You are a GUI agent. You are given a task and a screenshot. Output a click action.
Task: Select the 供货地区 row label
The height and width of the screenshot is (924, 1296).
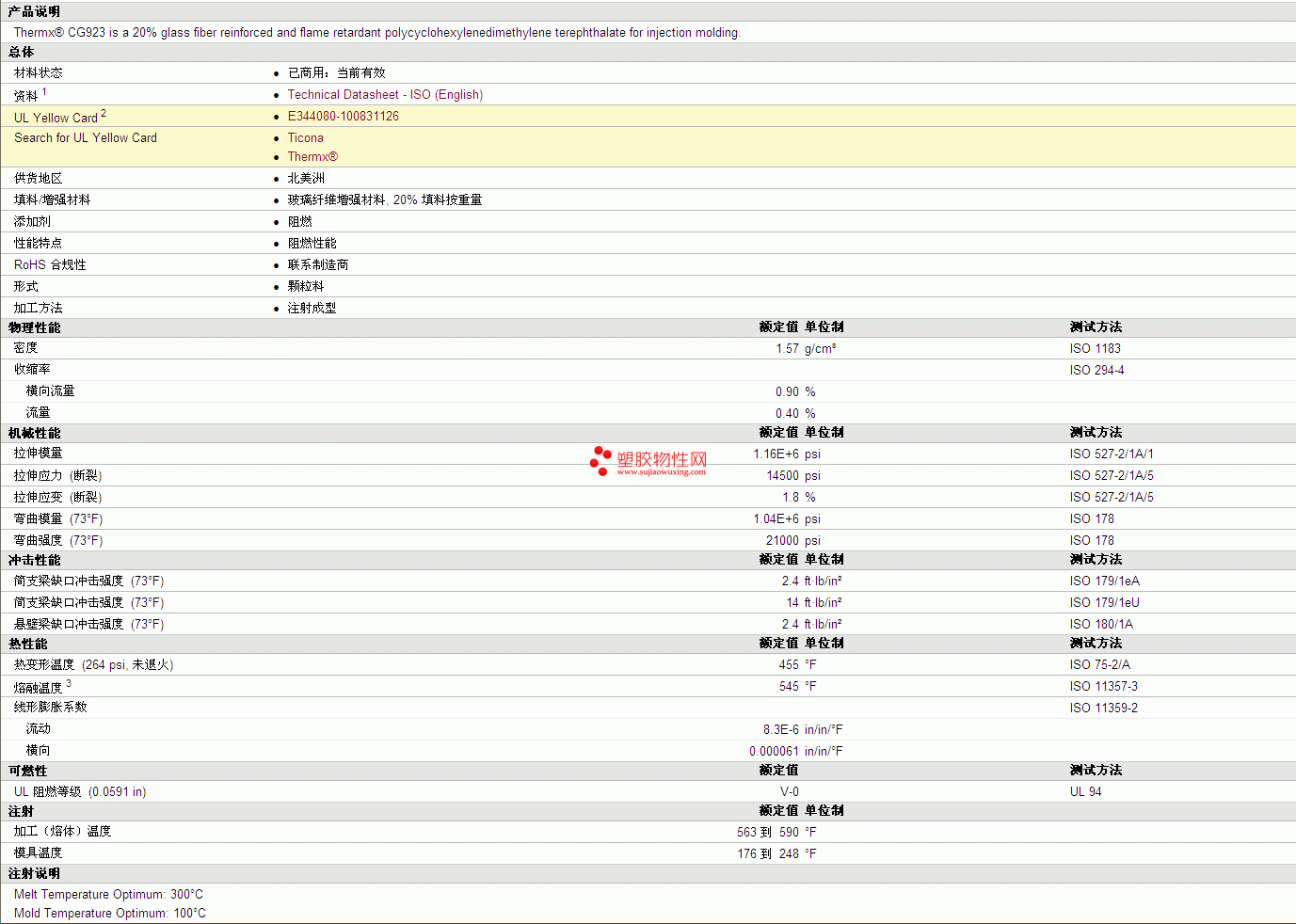tap(39, 179)
